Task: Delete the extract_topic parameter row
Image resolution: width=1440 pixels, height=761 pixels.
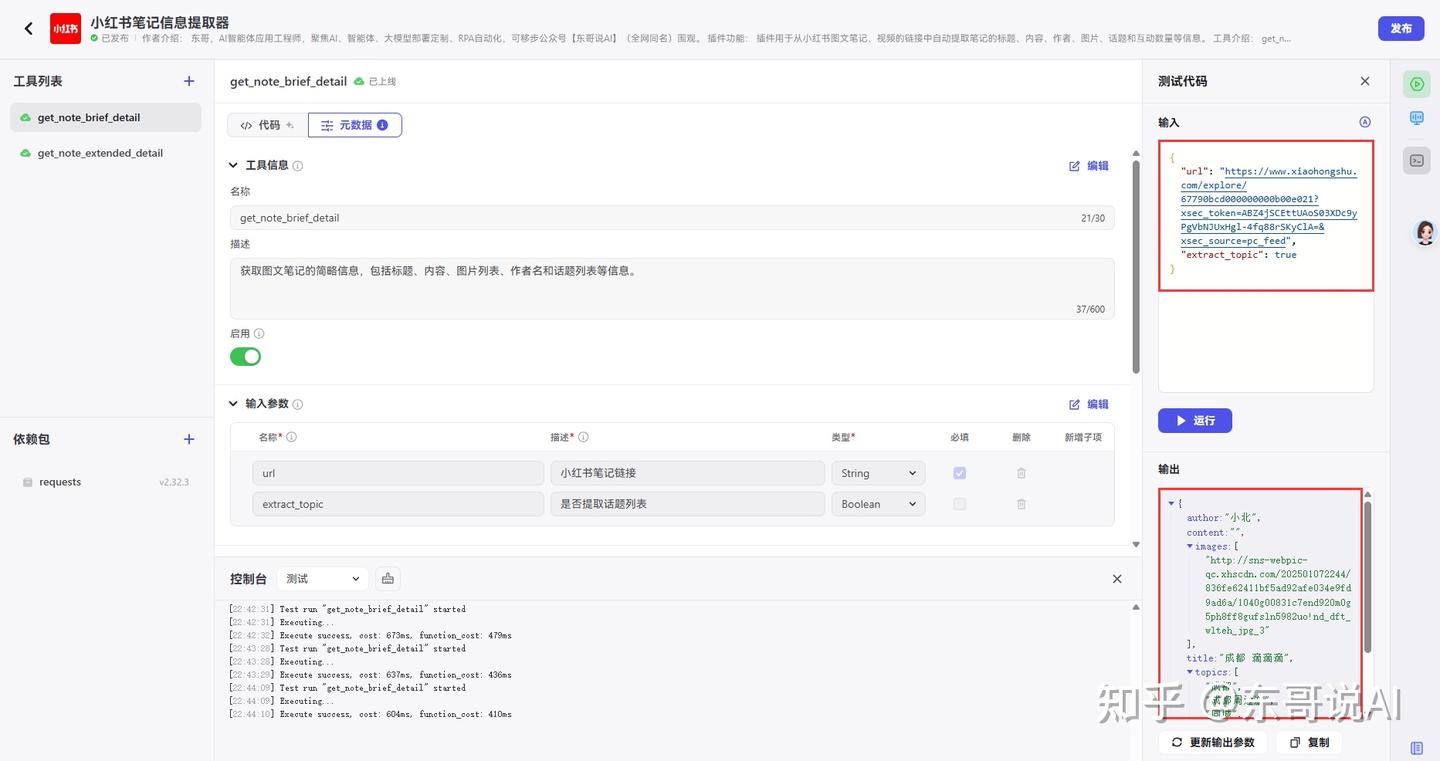Action: [x=1021, y=504]
